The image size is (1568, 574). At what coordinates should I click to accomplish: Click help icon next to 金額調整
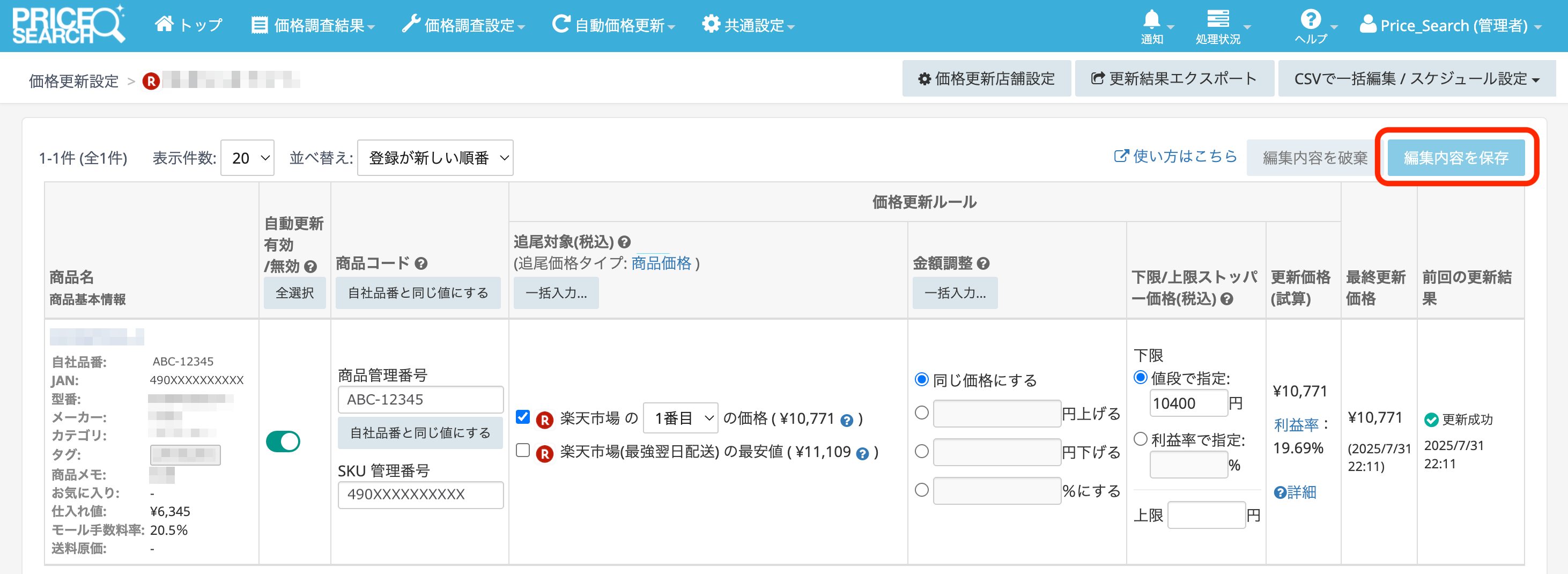(x=983, y=263)
